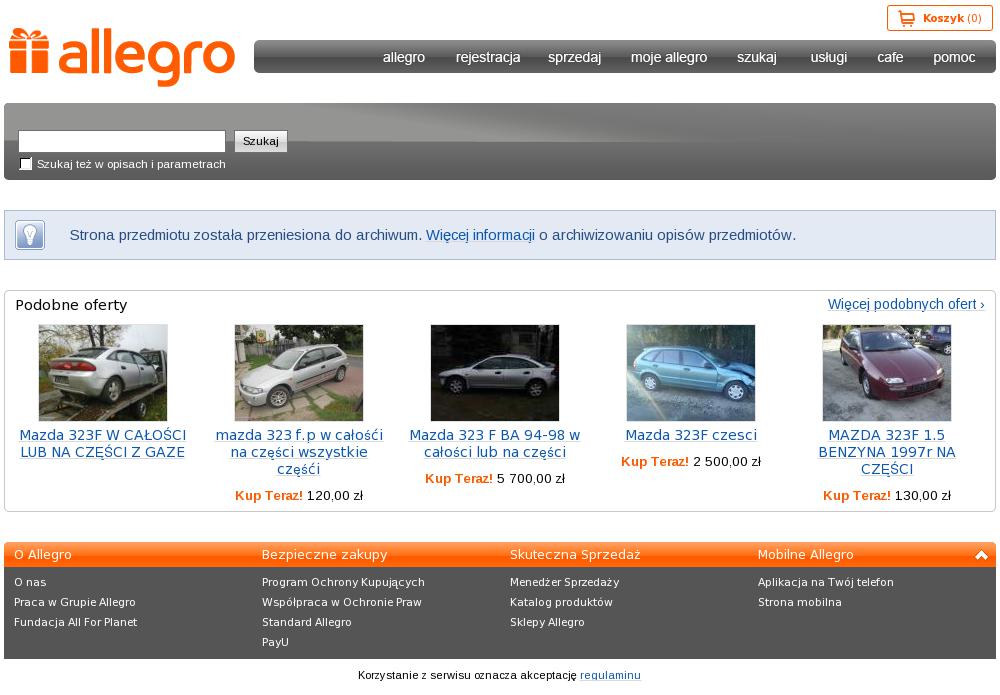Click the Allegro logo
The image size is (1000, 695).
122,57
